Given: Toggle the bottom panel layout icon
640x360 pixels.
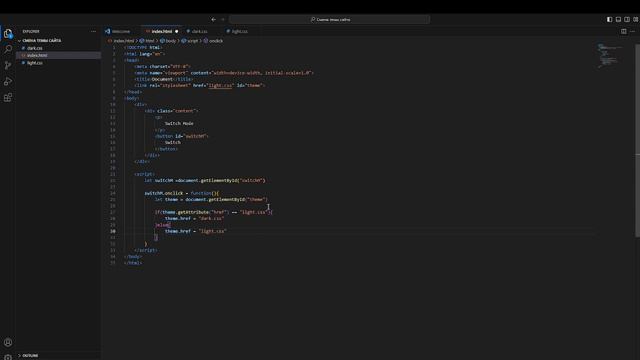Looking at the screenshot, I should click(x=618, y=19).
